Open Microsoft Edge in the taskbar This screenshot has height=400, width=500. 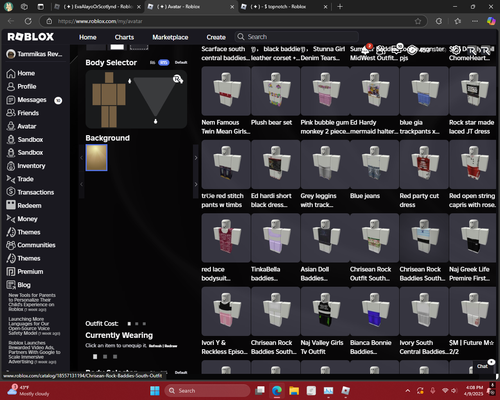277,390
